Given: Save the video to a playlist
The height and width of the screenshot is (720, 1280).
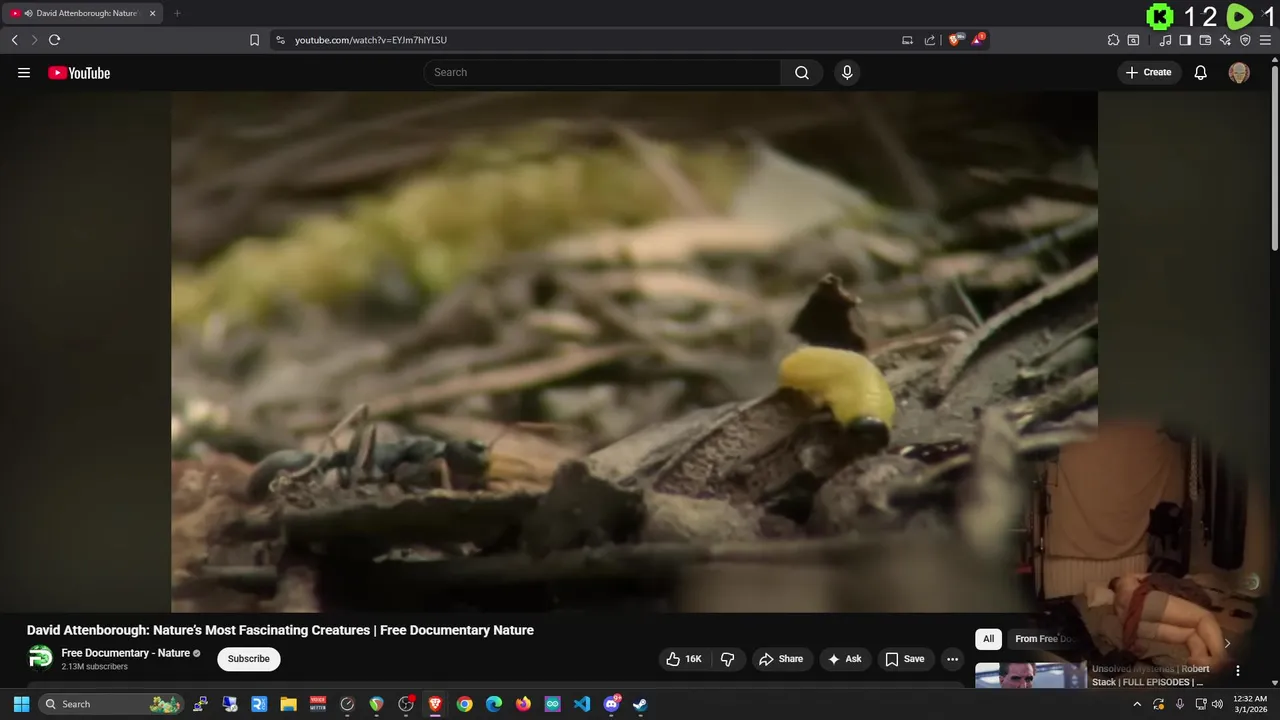Looking at the screenshot, I should 905,659.
